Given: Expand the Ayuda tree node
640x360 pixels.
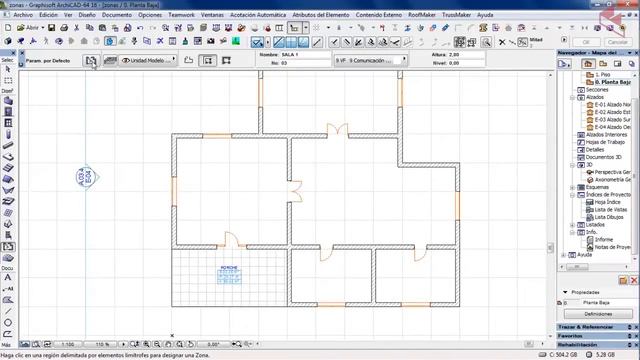Looking at the screenshot, I should (564, 255).
